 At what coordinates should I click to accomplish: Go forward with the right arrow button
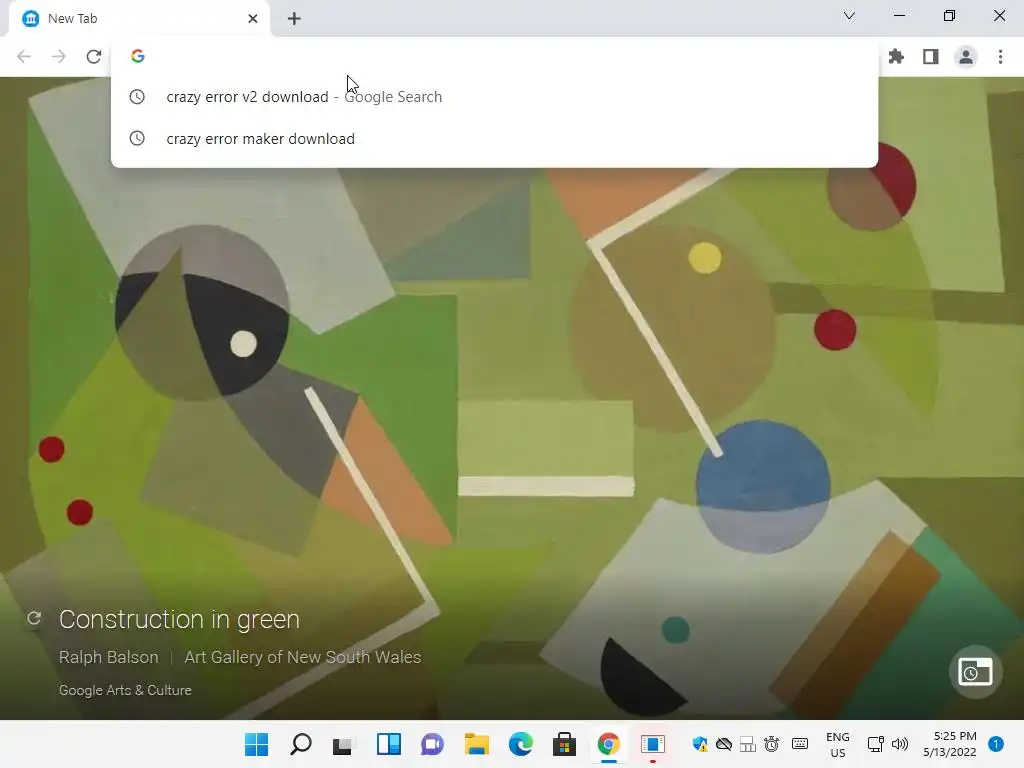tap(59, 57)
